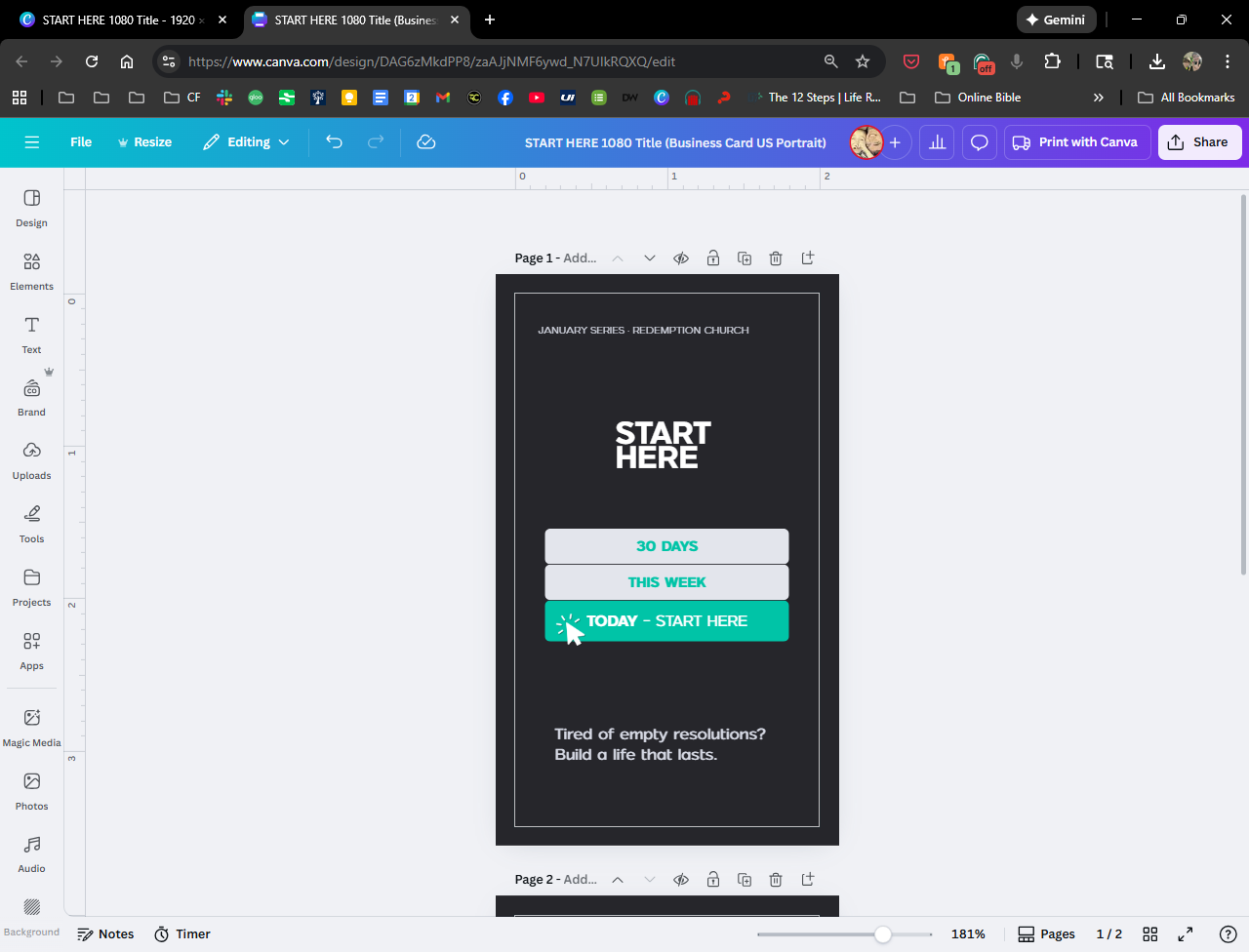
Task: Open the Uploads panel
Action: point(31,460)
